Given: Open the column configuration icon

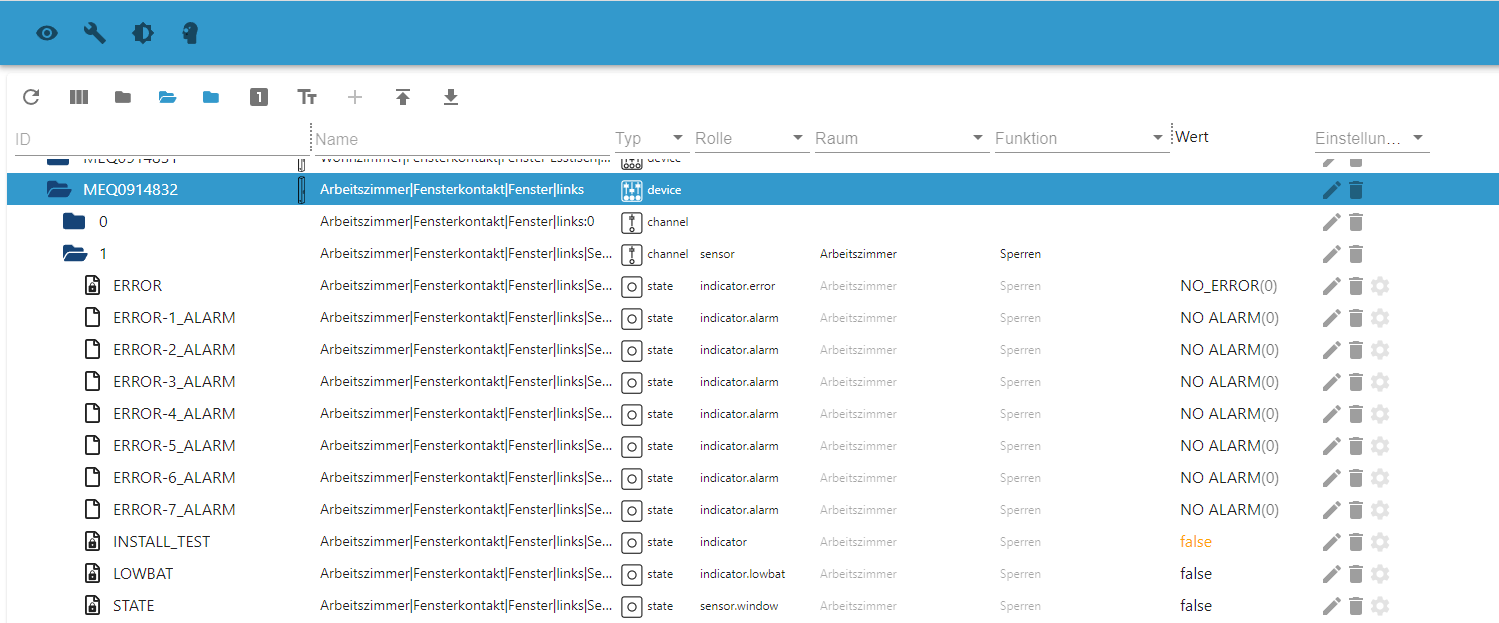Looking at the screenshot, I should pyautogui.click(x=79, y=97).
